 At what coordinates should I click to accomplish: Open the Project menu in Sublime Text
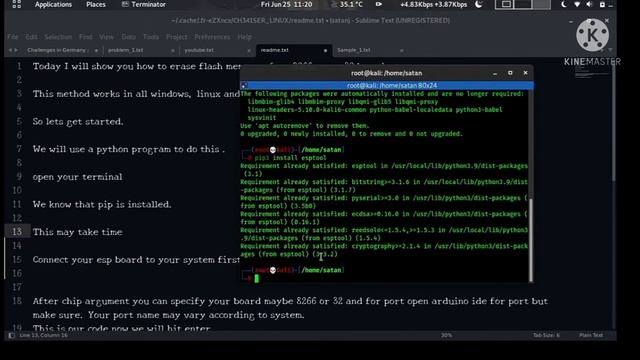(x=176, y=37)
